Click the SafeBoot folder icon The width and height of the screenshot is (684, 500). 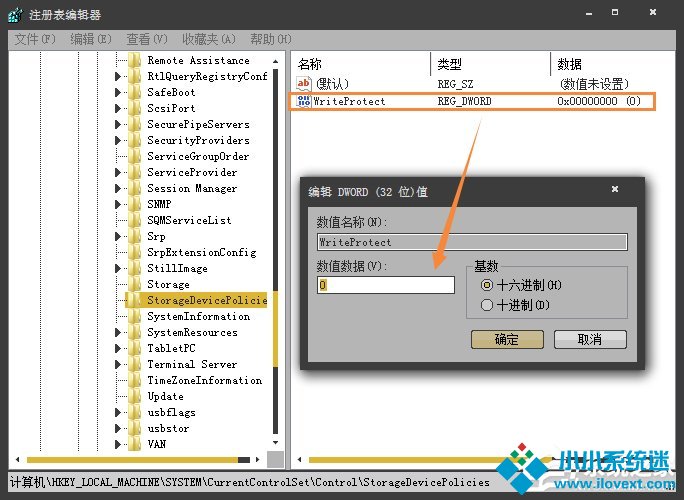135,92
